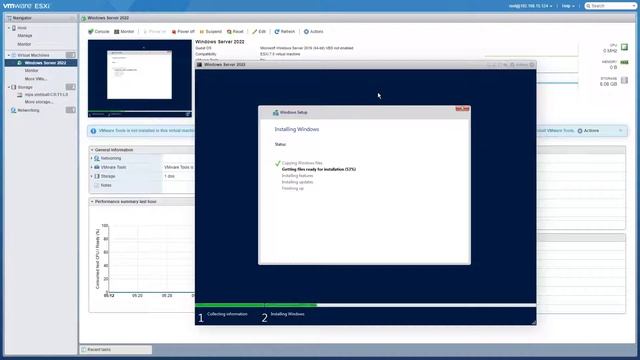The height and width of the screenshot is (360, 640).
Task: Expand the Networking row in General information
Action: [91, 158]
